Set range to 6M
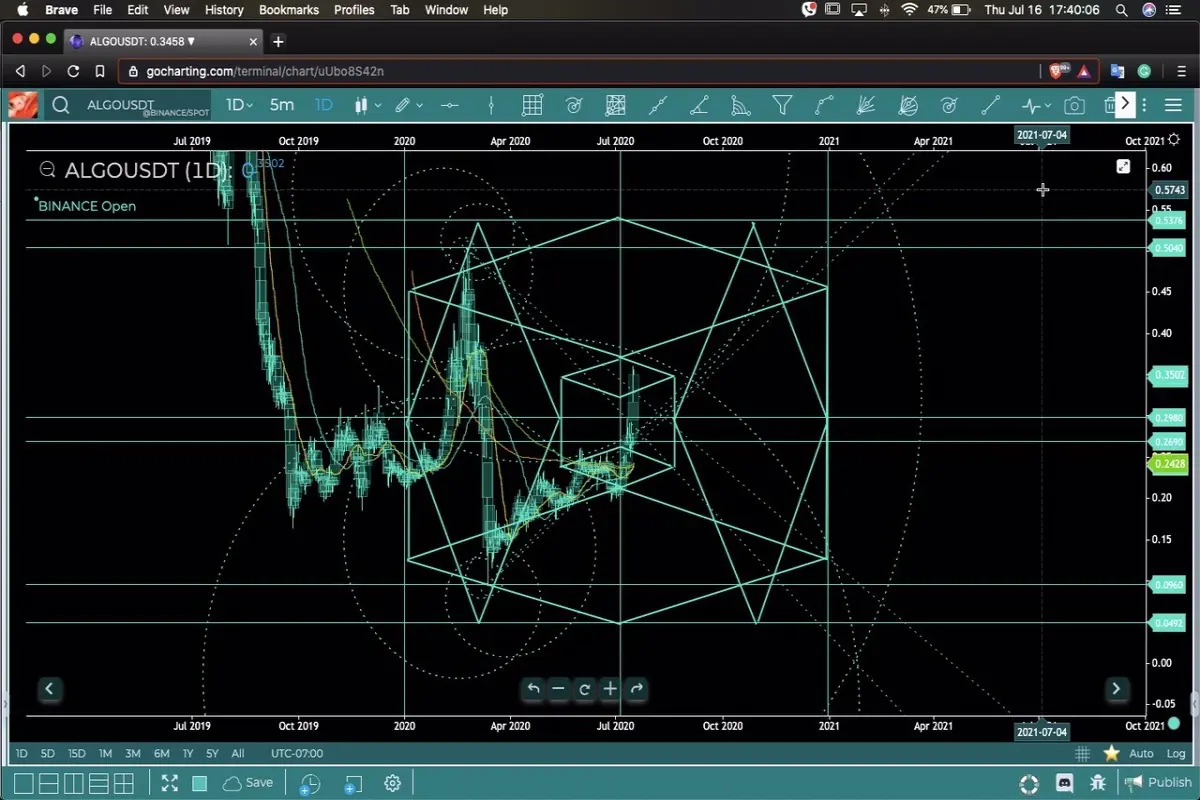The image size is (1200, 800). 161,754
